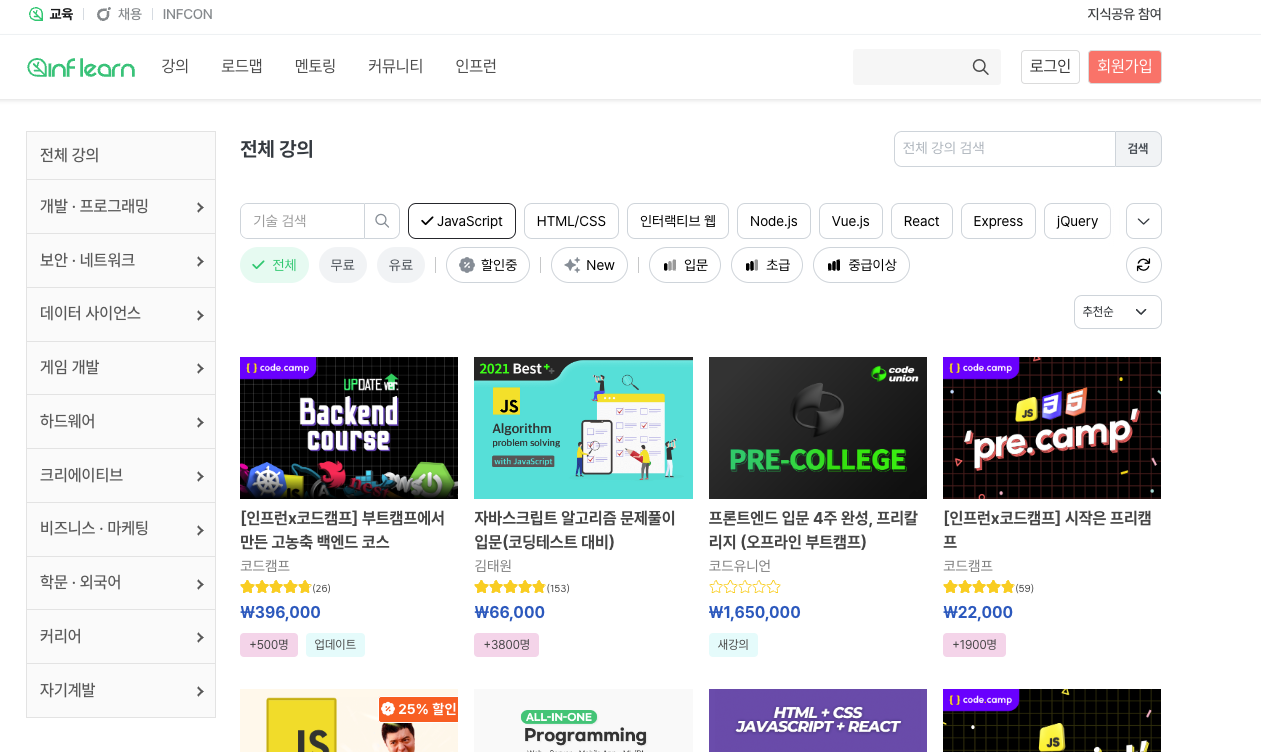Click the 회원가입 button
This screenshot has width=1261, height=752.
(1125, 67)
